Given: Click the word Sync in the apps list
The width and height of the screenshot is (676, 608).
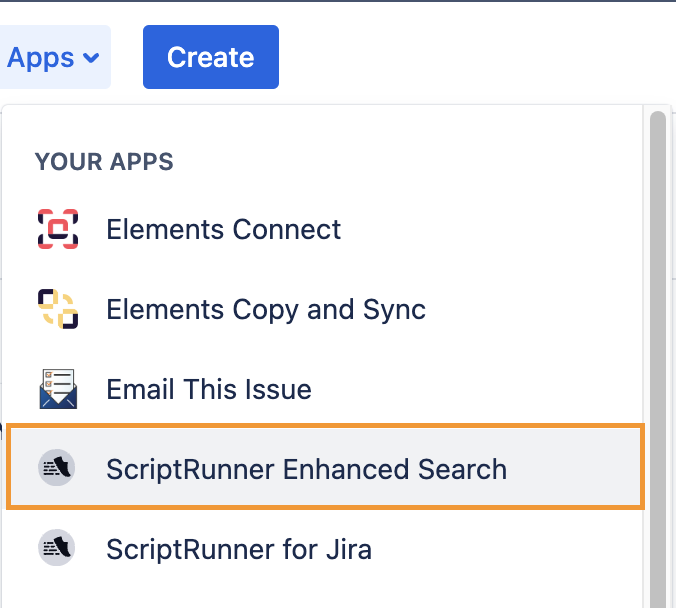Looking at the screenshot, I should pyautogui.click(x=396, y=309).
